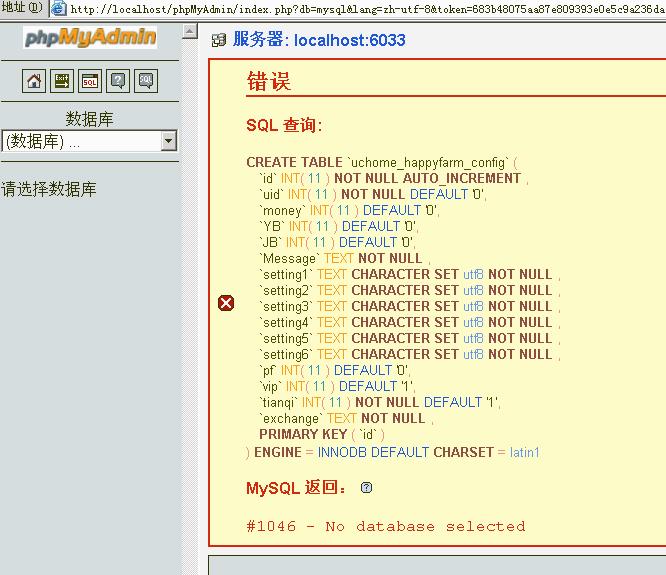The width and height of the screenshot is (666, 575).
Task: Open the phpMyAdmin documentation help icon
Action: click(x=118, y=81)
